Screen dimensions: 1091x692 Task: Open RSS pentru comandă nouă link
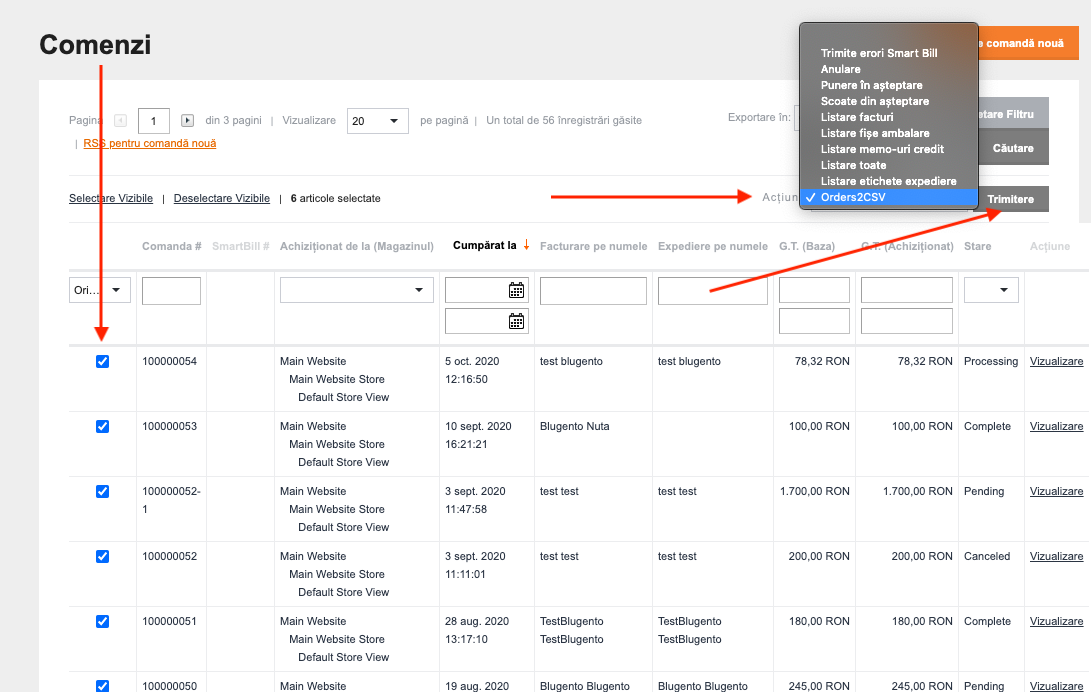click(x=150, y=143)
